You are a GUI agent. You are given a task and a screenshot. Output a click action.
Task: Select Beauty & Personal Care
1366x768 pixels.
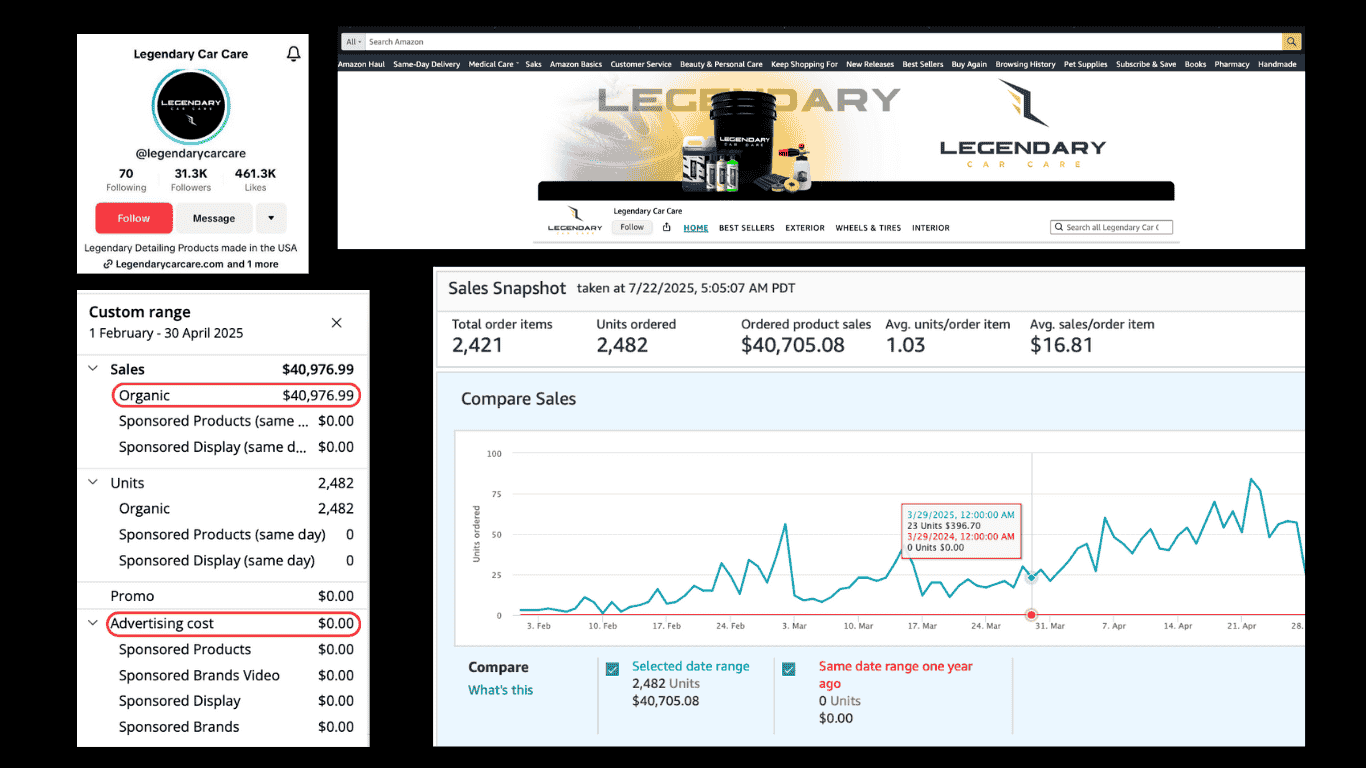point(721,64)
